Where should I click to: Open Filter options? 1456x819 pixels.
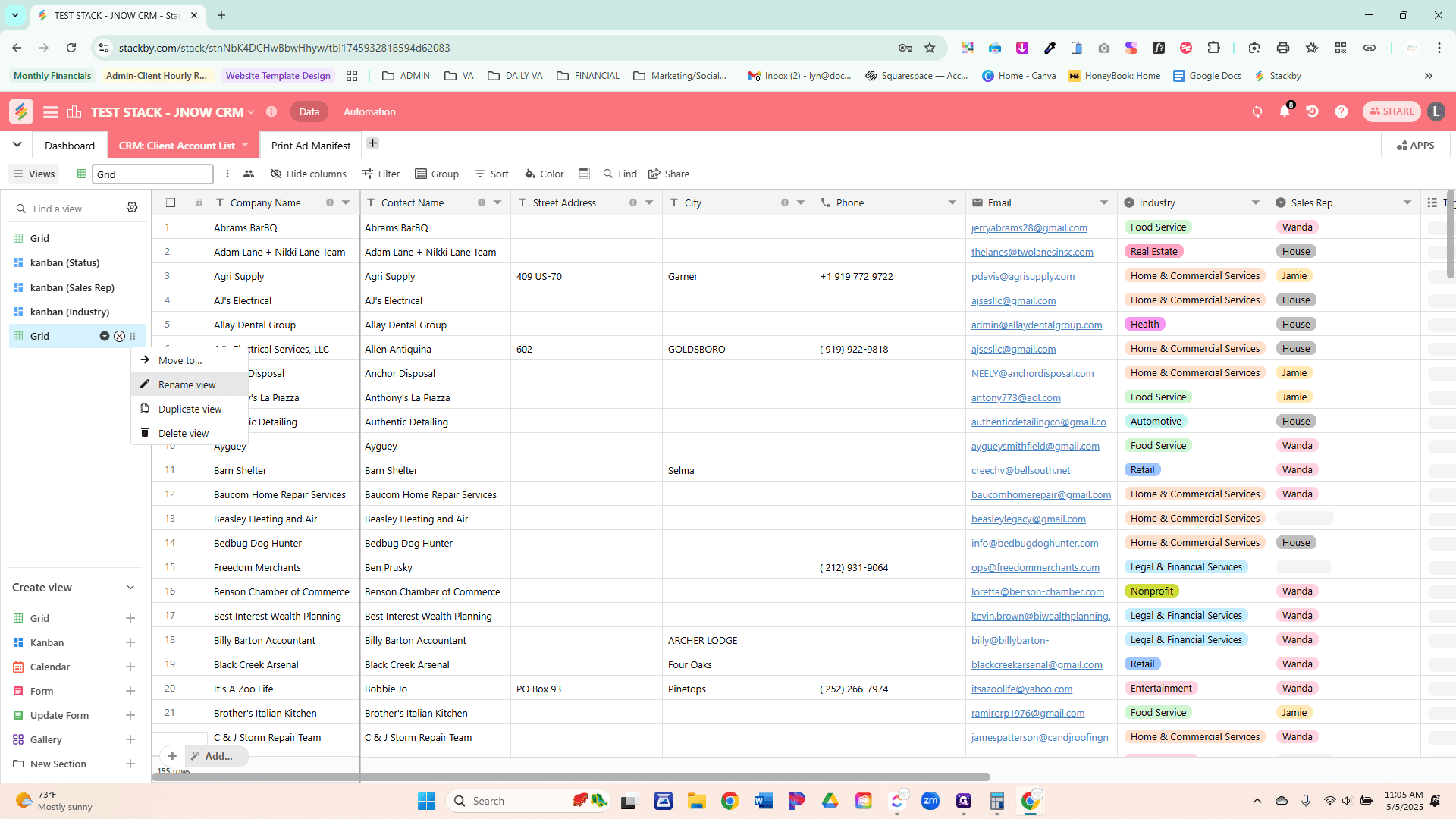click(x=381, y=174)
